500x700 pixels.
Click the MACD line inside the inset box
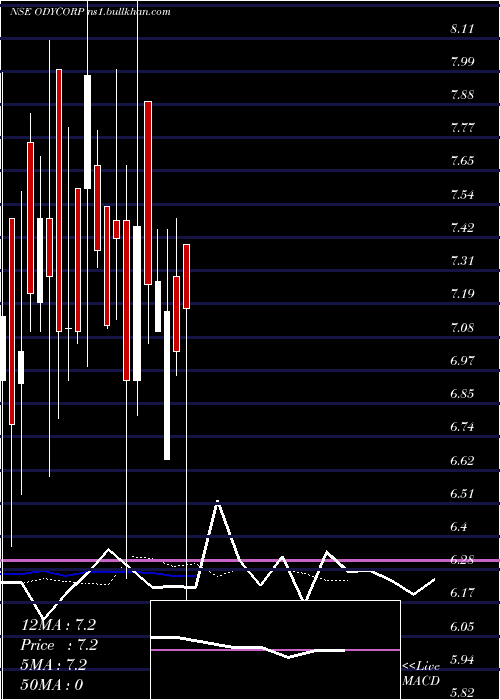248,646
